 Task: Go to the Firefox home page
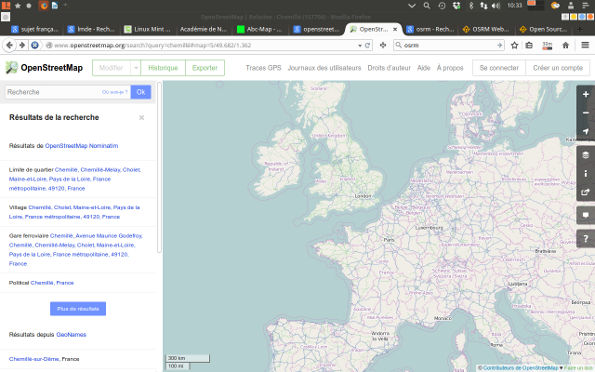[x=565, y=45]
